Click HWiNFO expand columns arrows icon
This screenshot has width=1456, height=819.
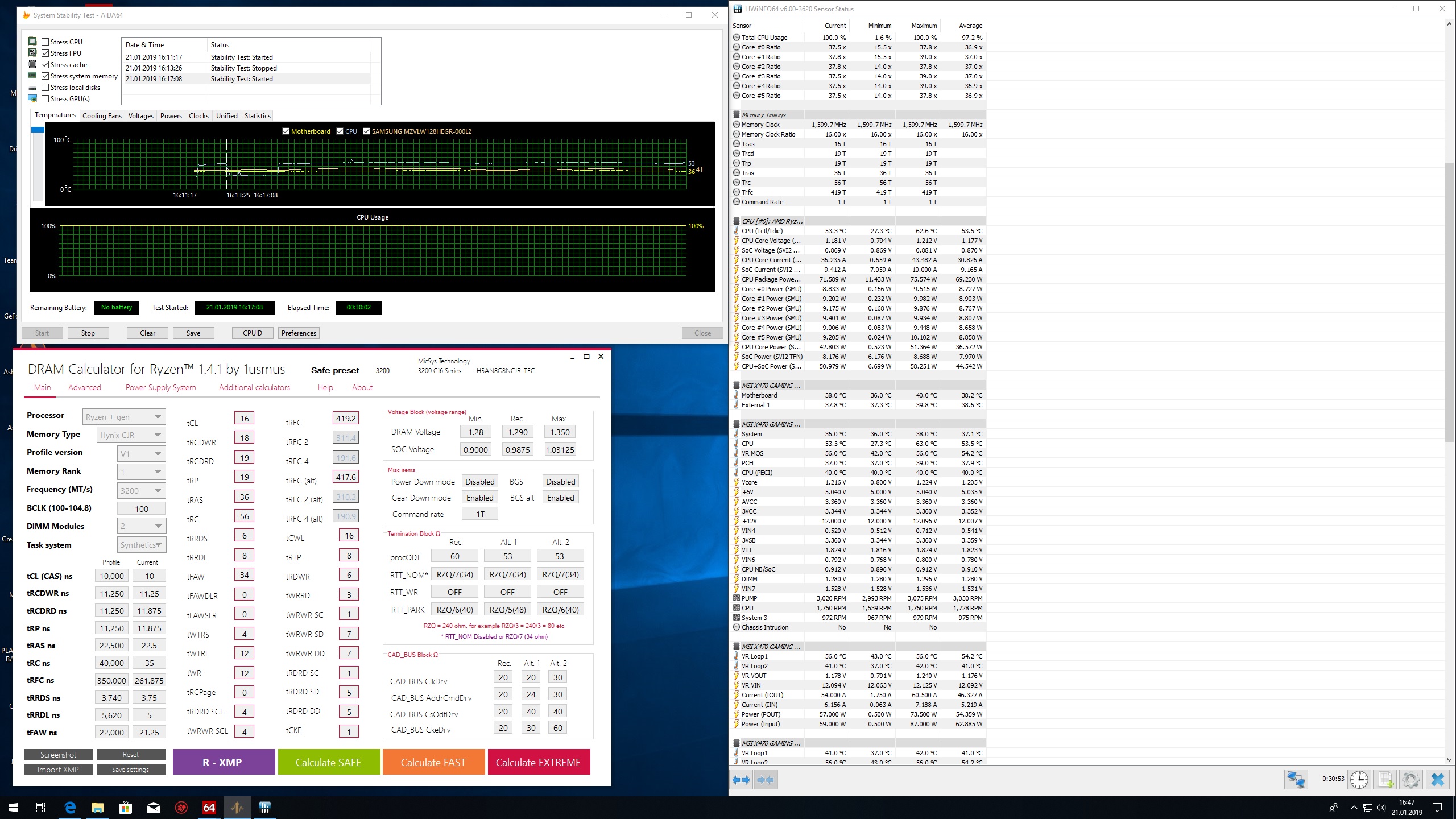[741, 780]
